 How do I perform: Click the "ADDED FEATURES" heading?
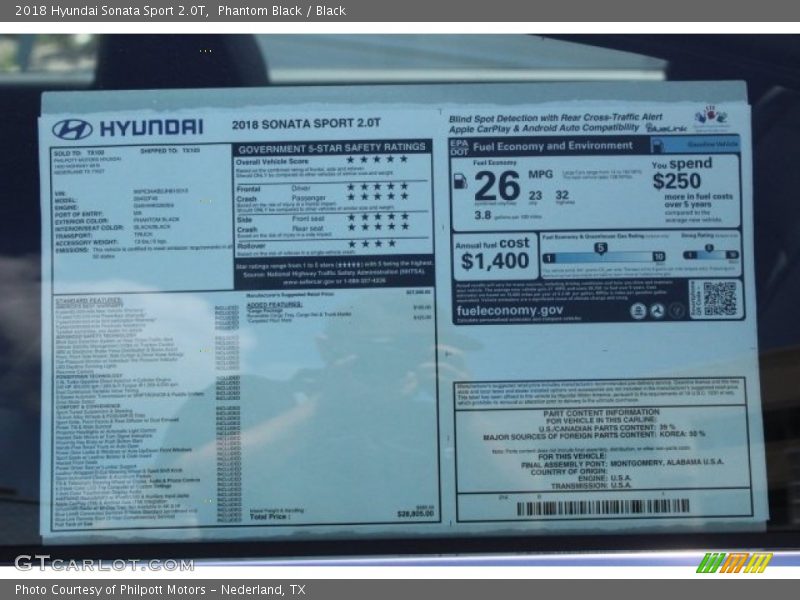[x=274, y=305]
